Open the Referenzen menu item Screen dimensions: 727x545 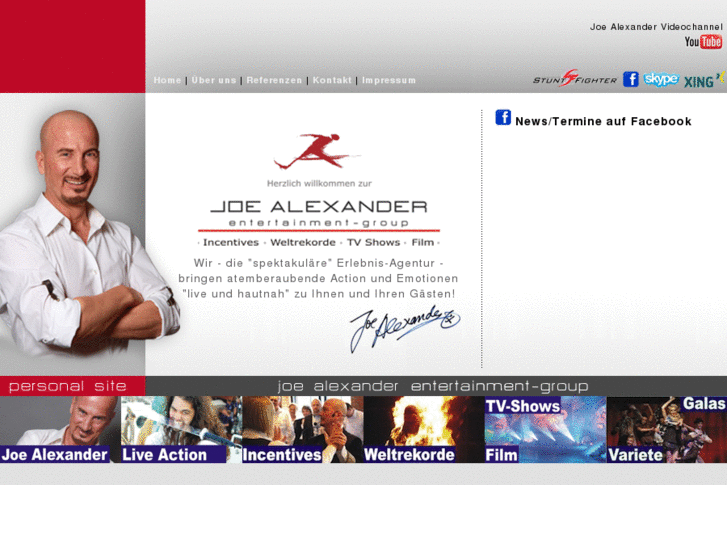click(274, 80)
